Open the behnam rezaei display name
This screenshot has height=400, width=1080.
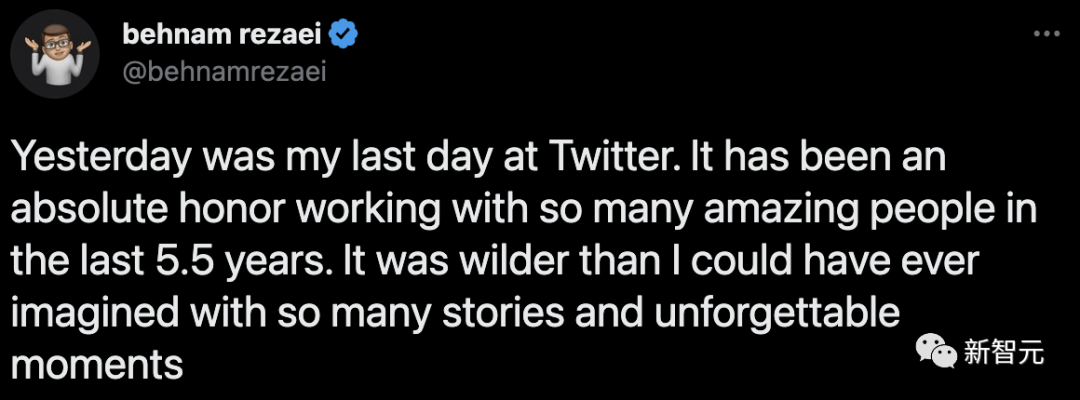pos(220,37)
